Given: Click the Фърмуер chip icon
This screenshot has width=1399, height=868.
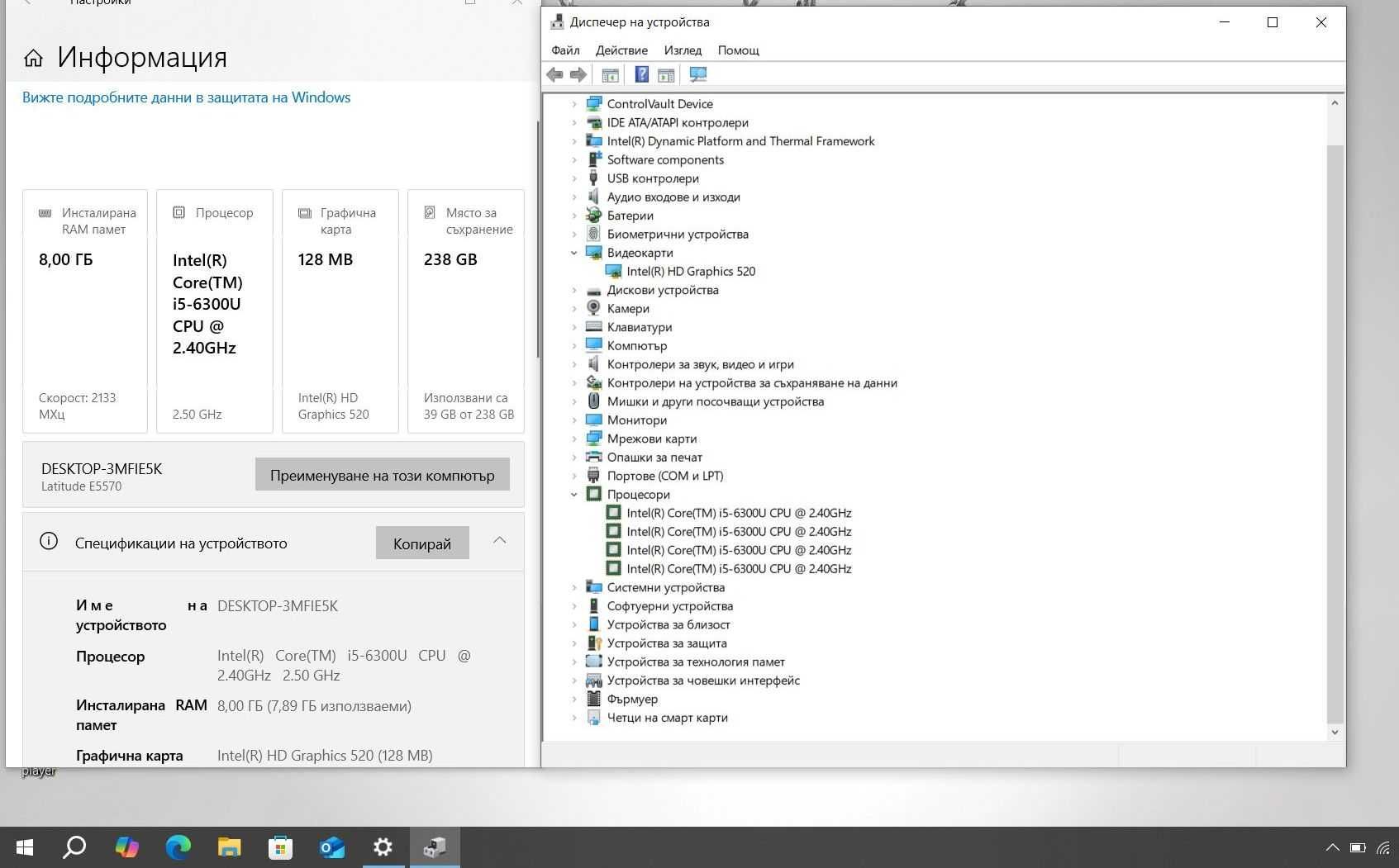Looking at the screenshot, I should tap(593, 699).
